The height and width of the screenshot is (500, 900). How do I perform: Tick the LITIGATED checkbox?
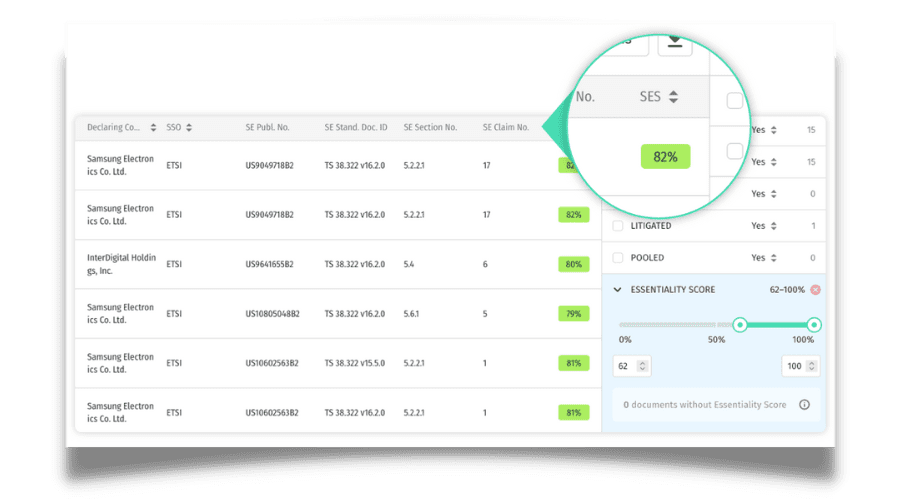coord(618,226)
